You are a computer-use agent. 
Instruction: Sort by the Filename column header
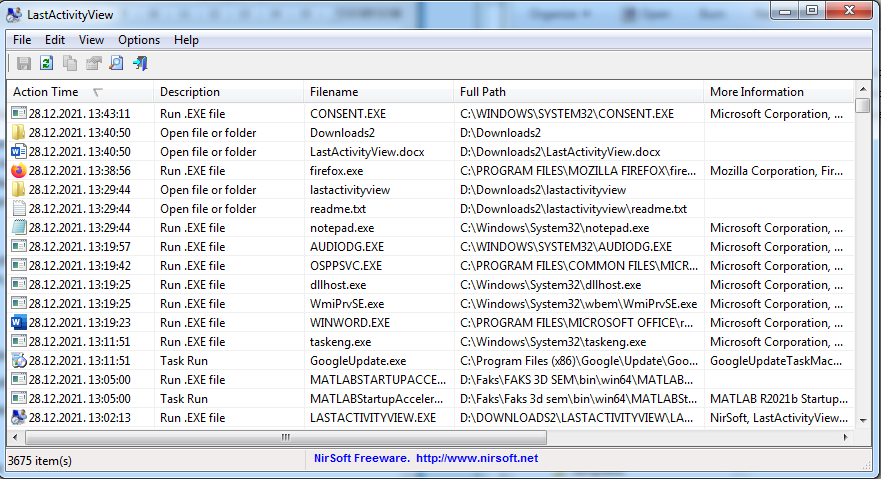pyautogui.click(x=378, y=92)
